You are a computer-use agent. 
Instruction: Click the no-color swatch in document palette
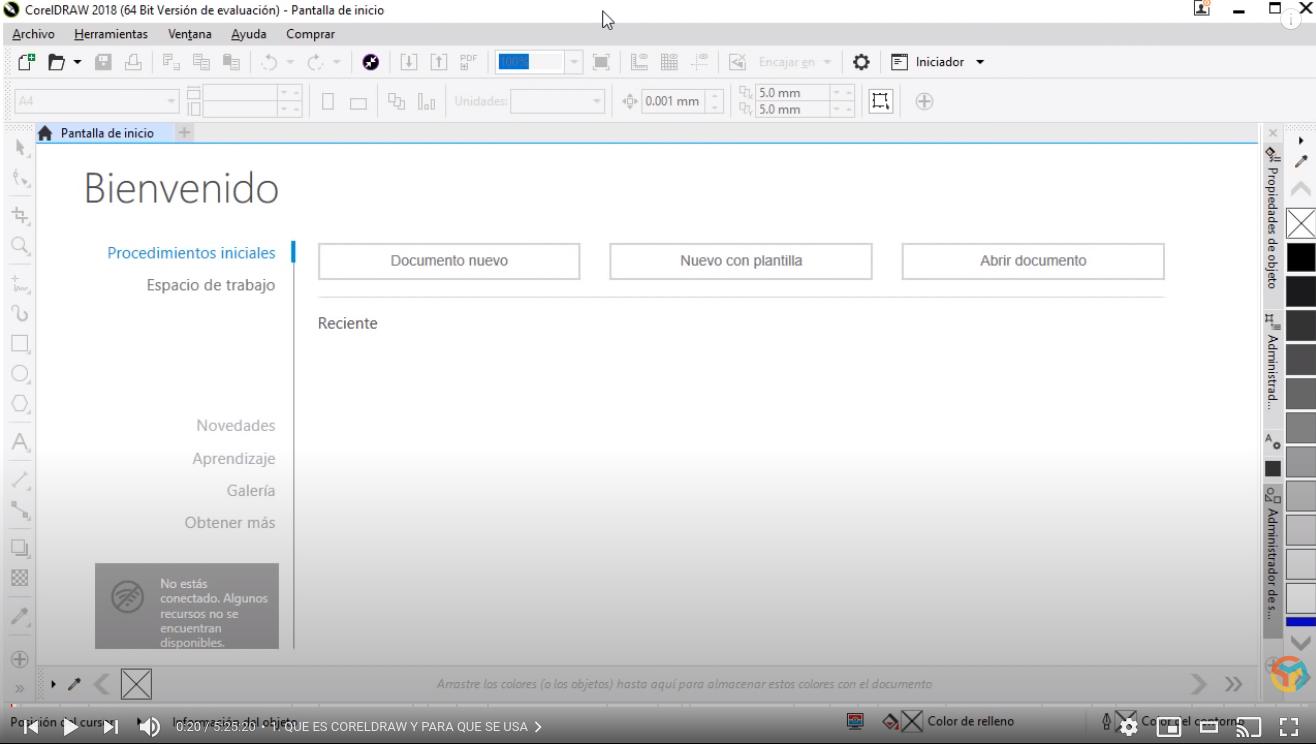(x=136, y=685)
